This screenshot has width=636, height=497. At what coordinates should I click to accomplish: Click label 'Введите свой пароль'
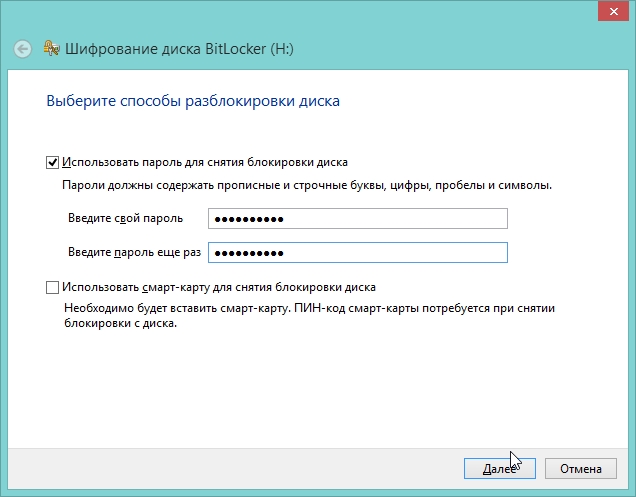125,218
